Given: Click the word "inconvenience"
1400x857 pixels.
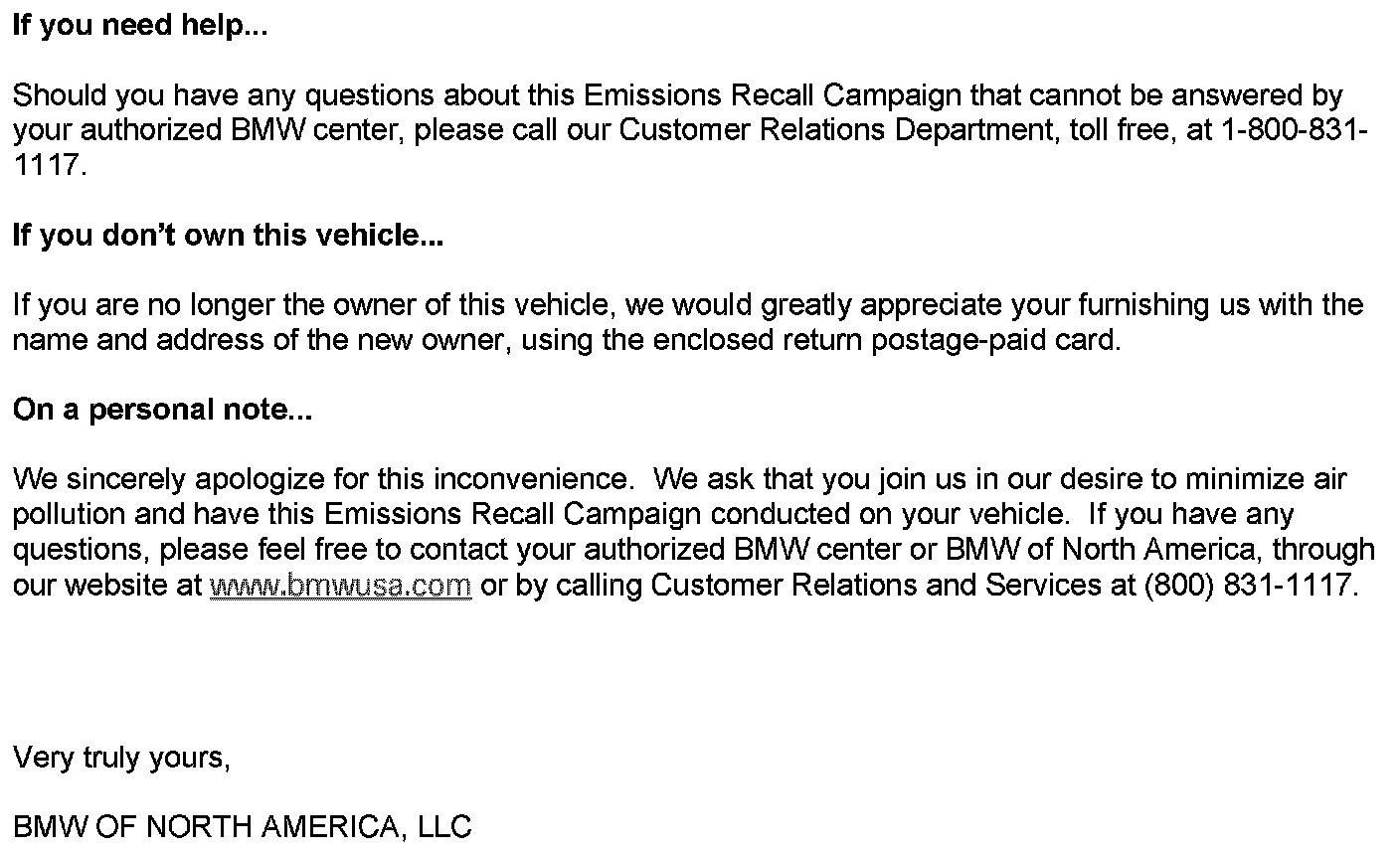Looking at the screenshot, I should click(536, 480).
